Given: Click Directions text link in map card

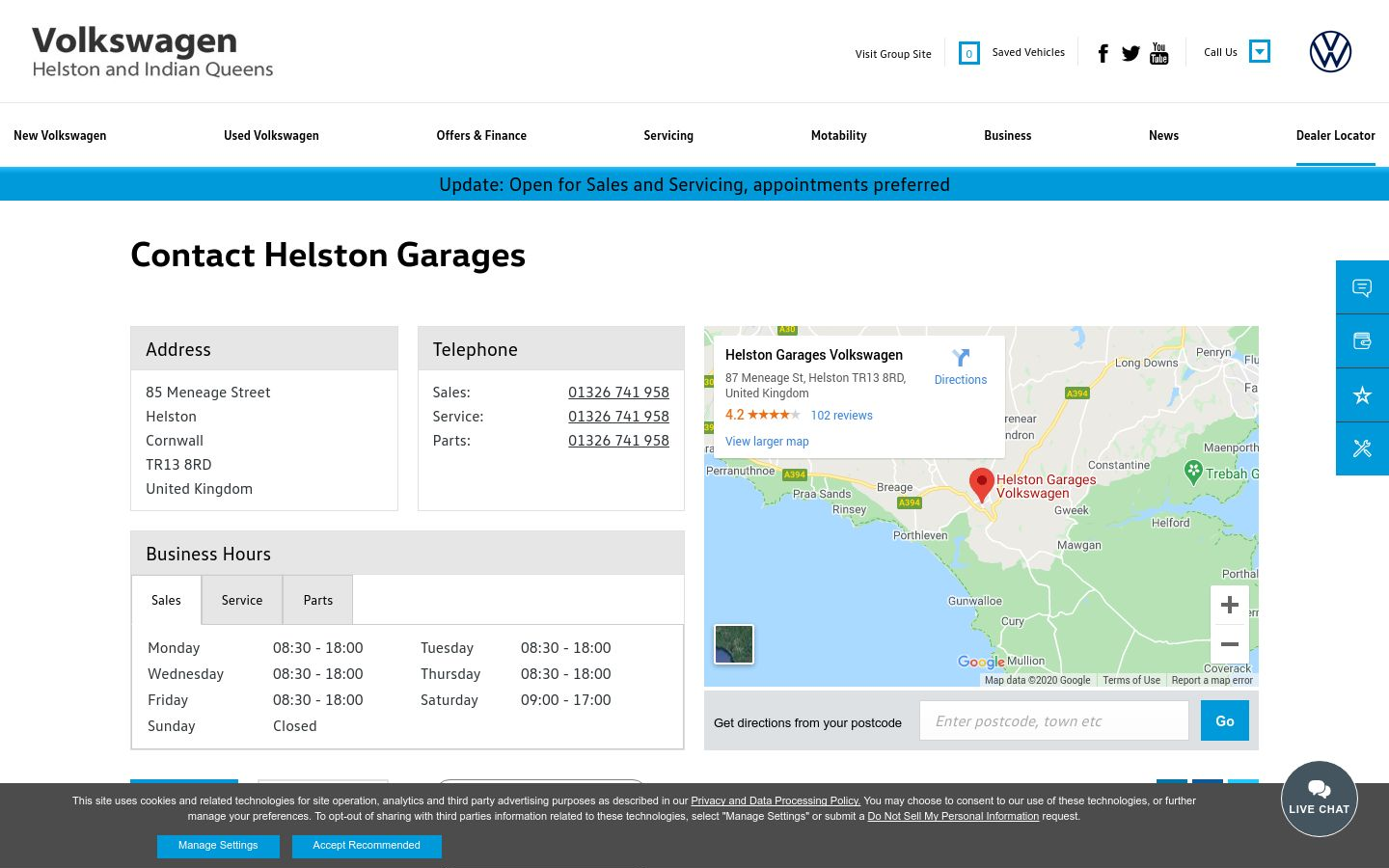Looking at the screenshot, I should [961, 380].
